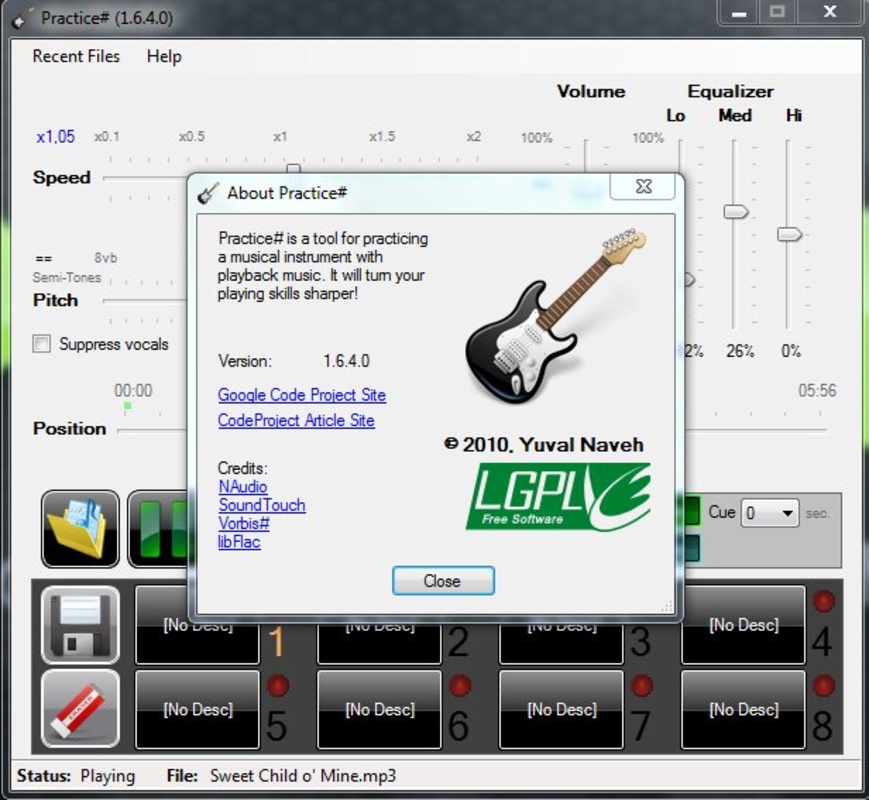Enable the Suppress vocals checkbox
Image resolution: width=869 pixels, height=800 pixels.
coord(42,344)
